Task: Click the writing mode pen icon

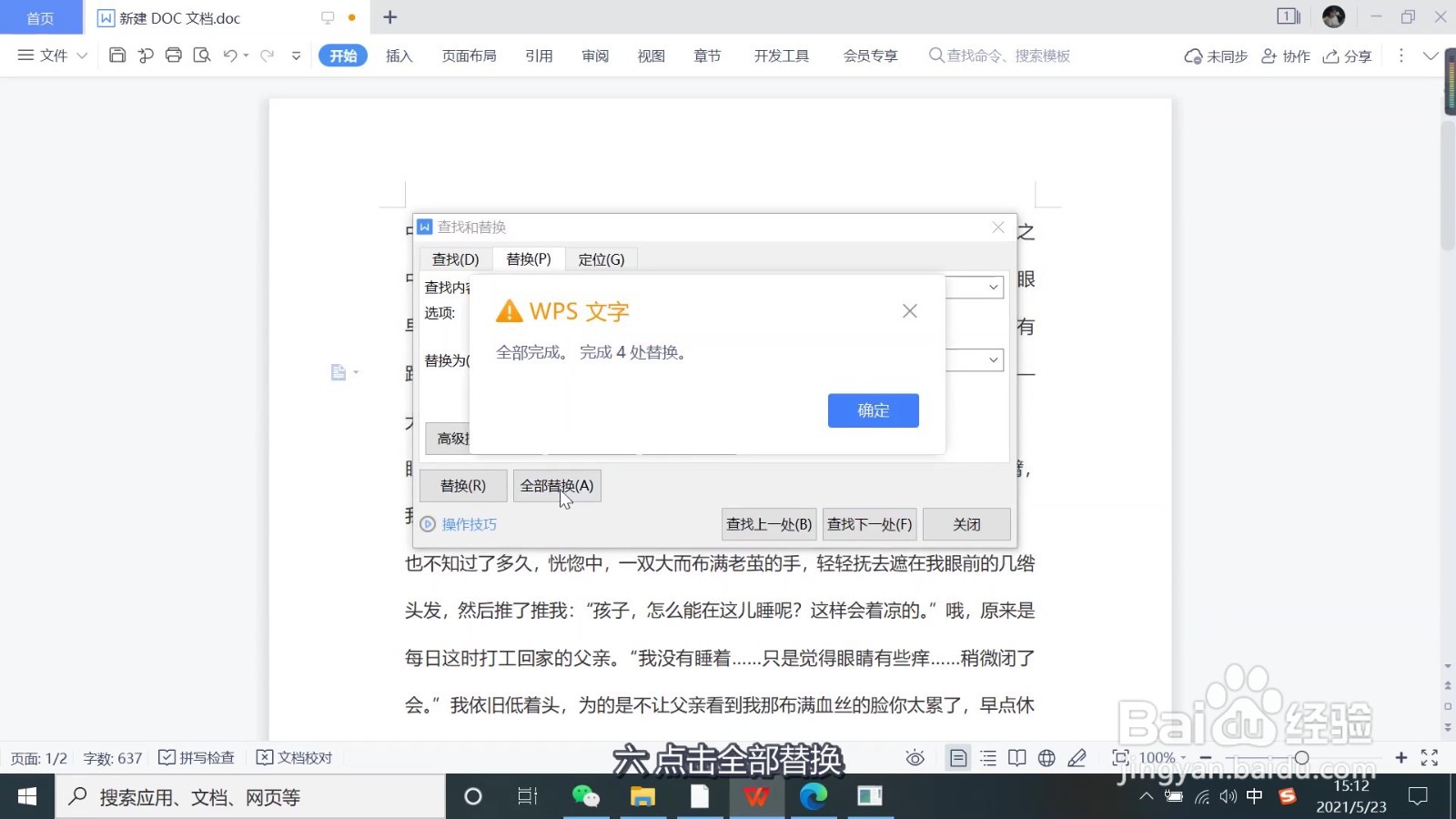Action: [1077, 757]
